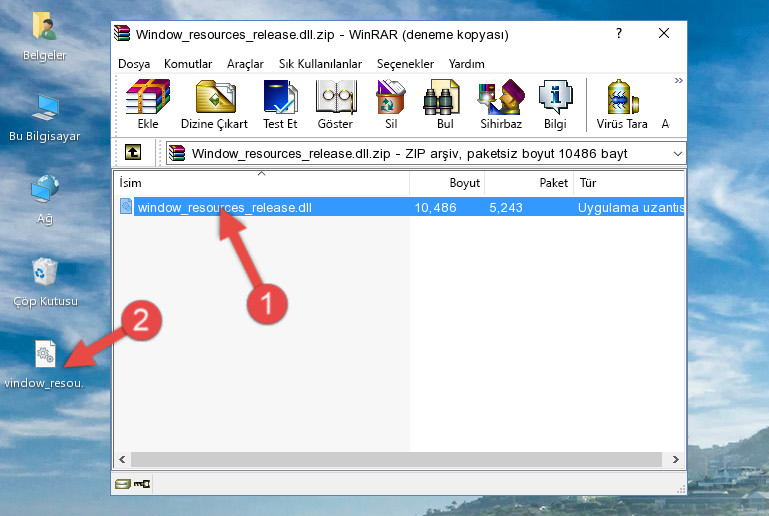The width and height of the screenshot is (769, 516).
Task: Open the Sık Kullanılanlar menu
Action: pos(320,64)
